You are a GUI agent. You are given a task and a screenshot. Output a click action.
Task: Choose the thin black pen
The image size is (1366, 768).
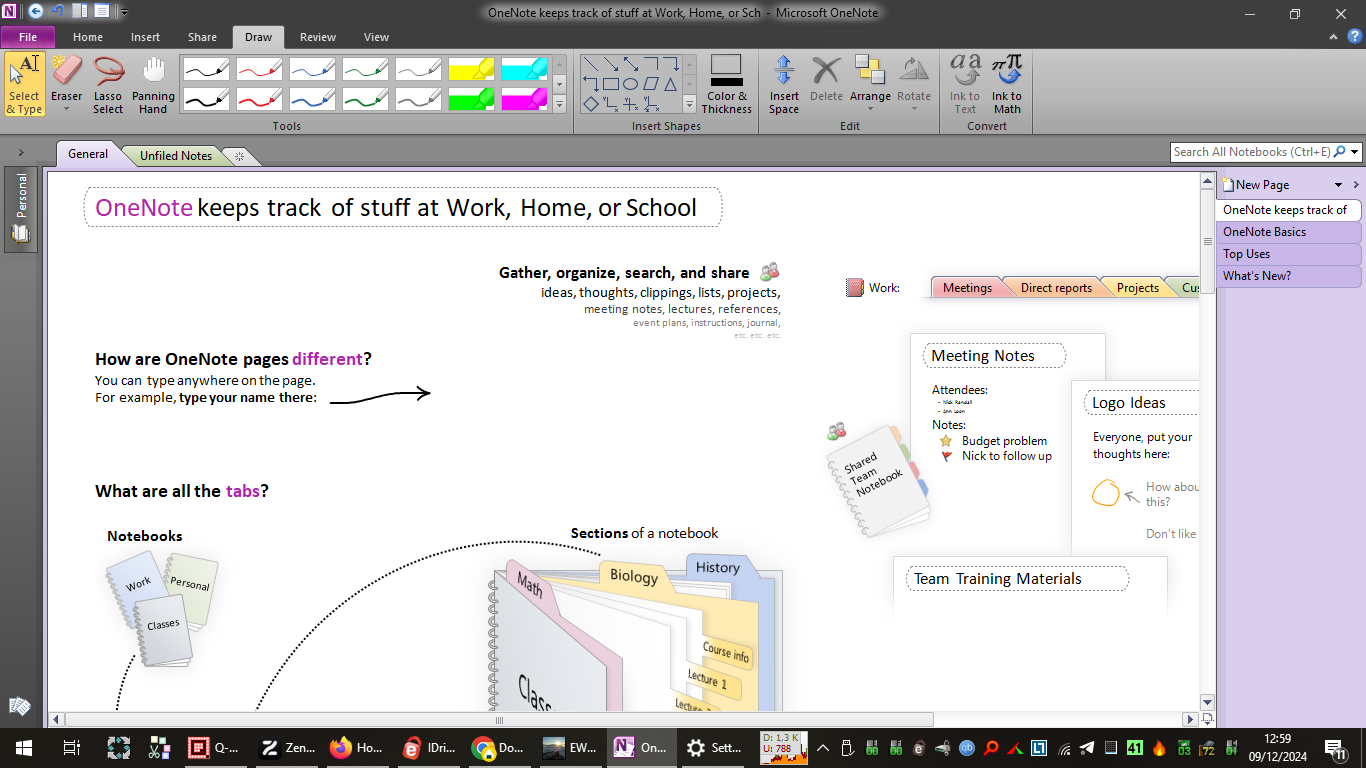click(x=206, y=69)
